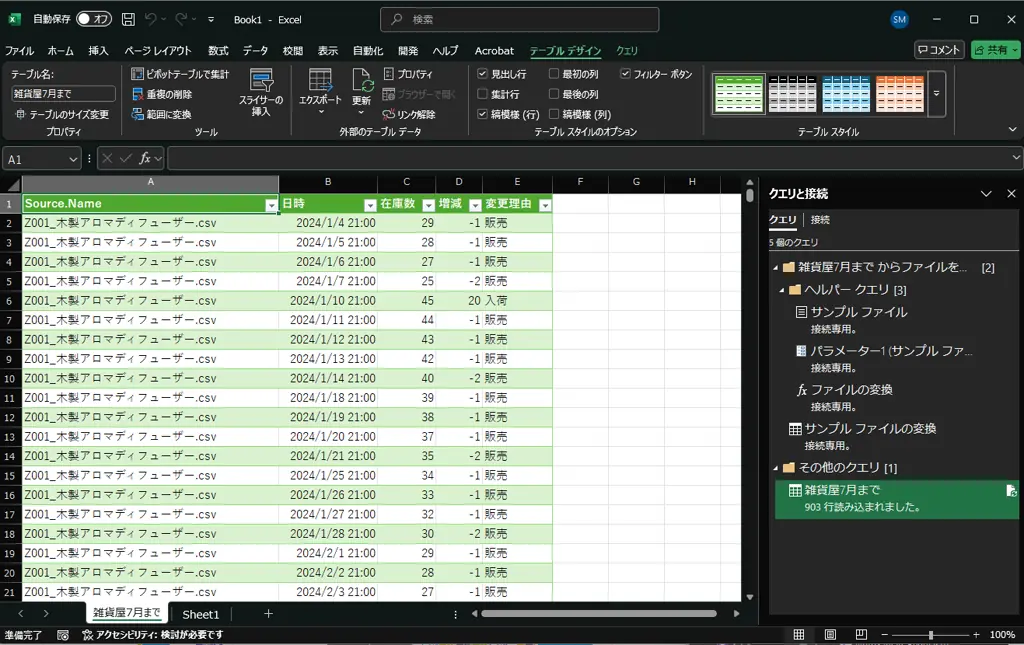Summarize with PivotTable (ピボットテーブルで集計)
Viewport: 1024px width, 645px height.
tap(180, 74)
